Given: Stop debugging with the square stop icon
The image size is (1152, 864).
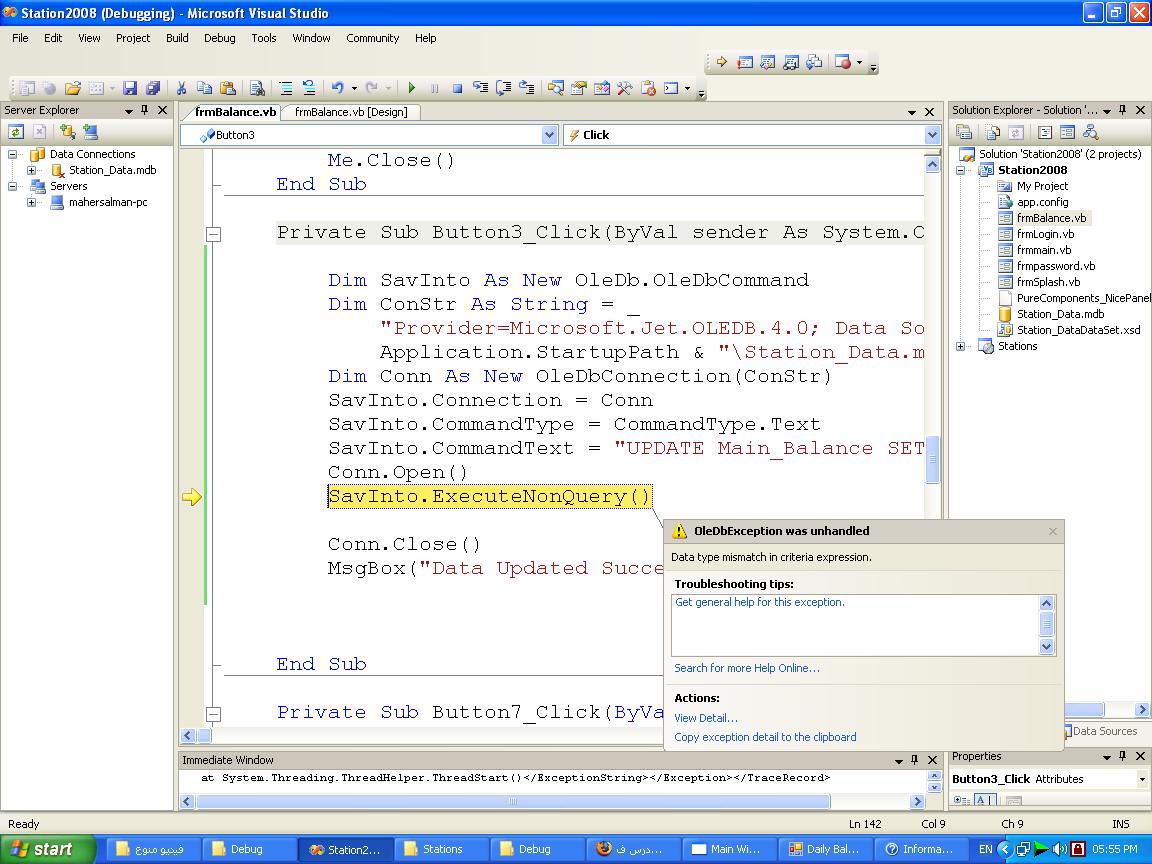Looking at the screenshot, I should 457,88.
